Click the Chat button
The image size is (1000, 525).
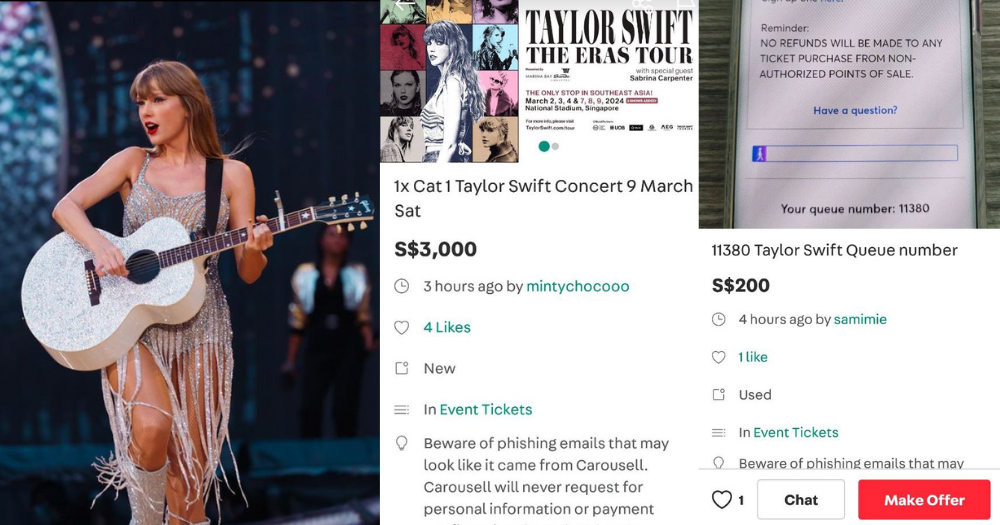pos(801,499)
